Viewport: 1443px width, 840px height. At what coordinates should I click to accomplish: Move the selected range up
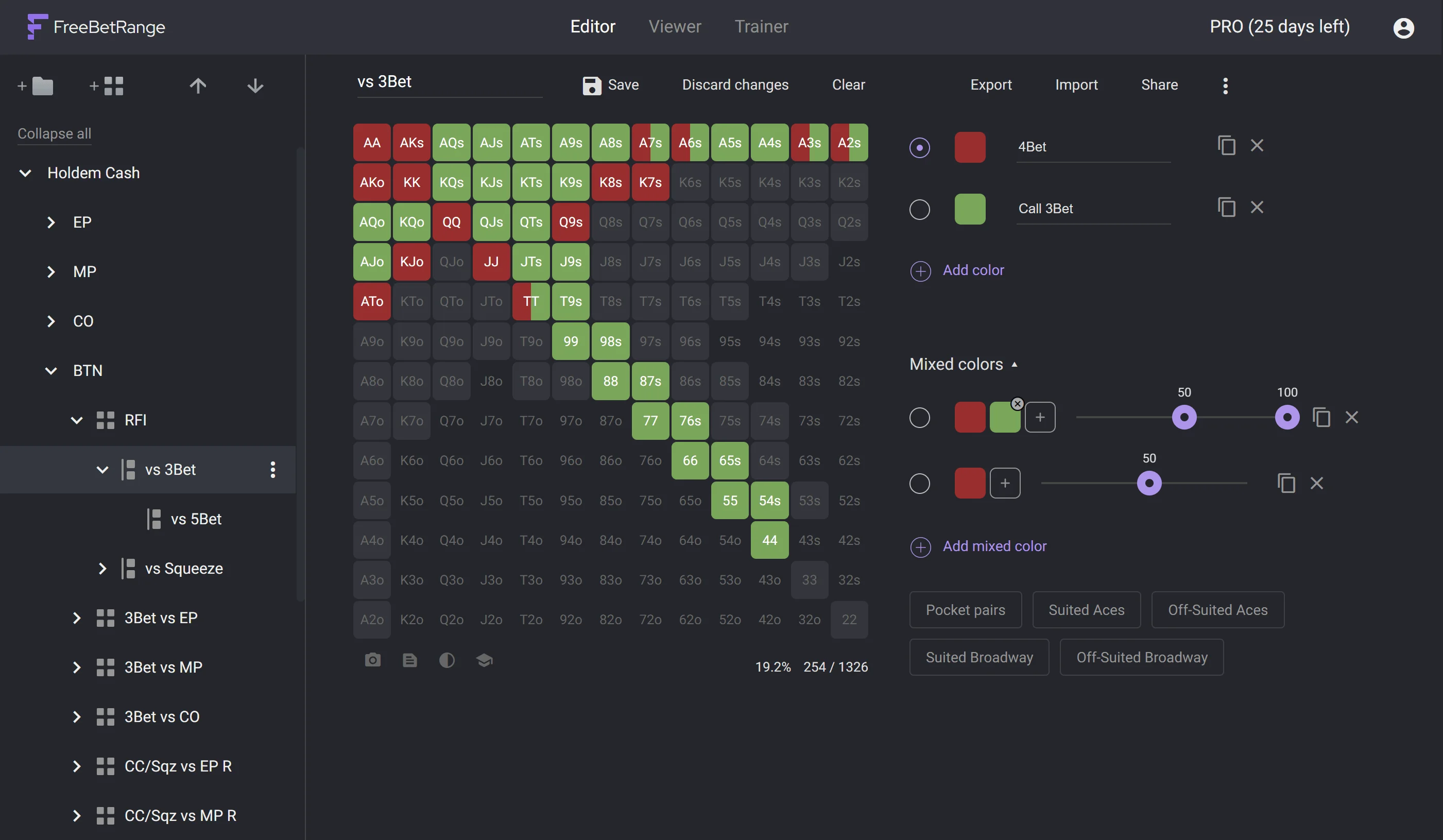pos(197,86)
